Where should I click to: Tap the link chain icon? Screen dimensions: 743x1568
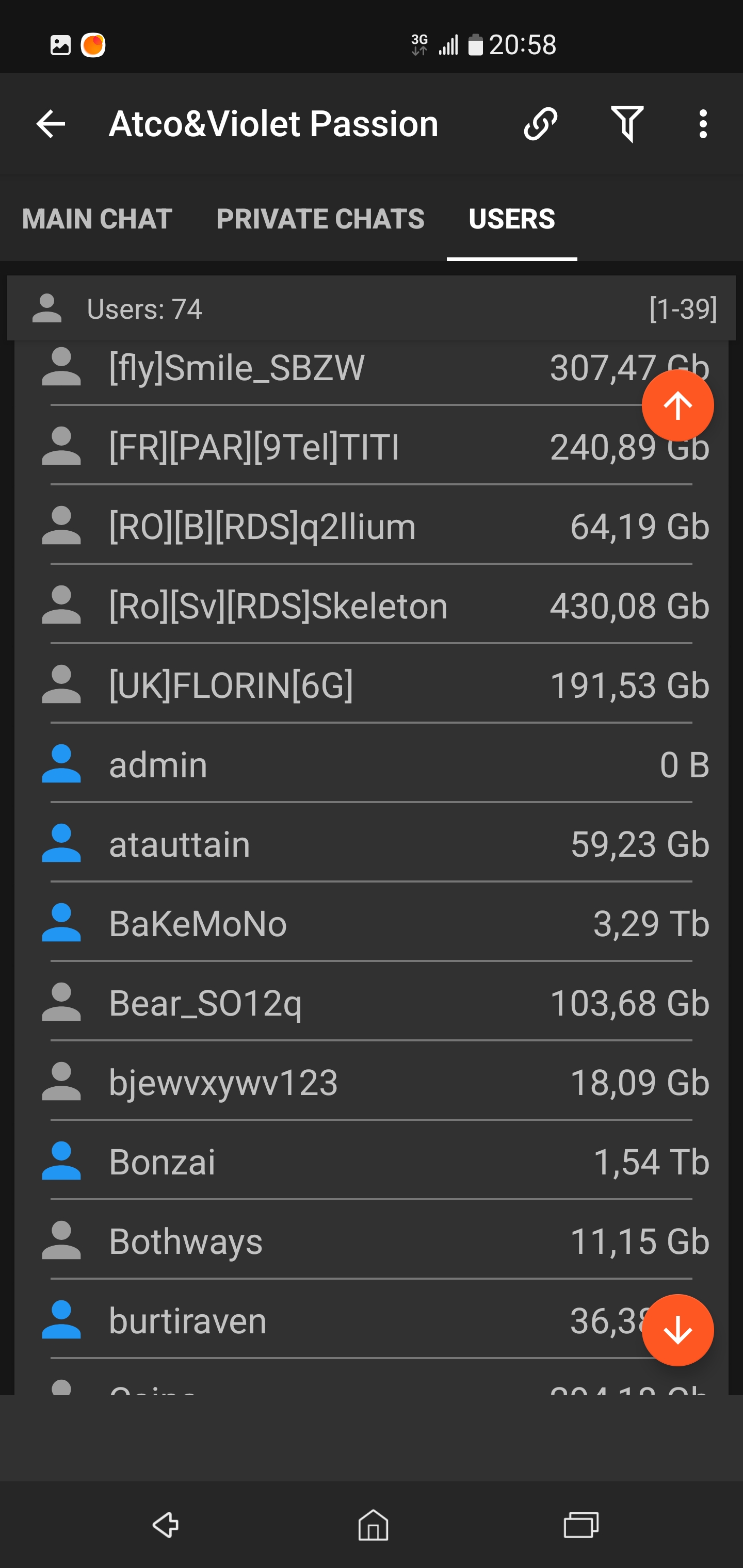[540, 124]
